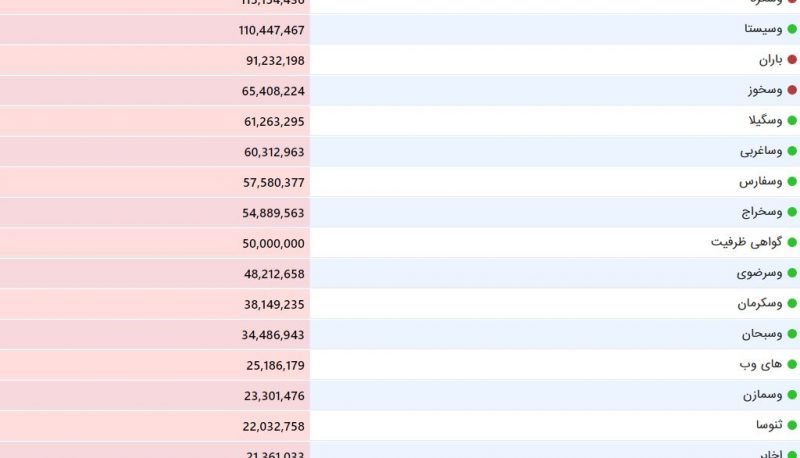Click the 50,000,000 value cell
Screen dimensions: 800x458
point(155,243)
